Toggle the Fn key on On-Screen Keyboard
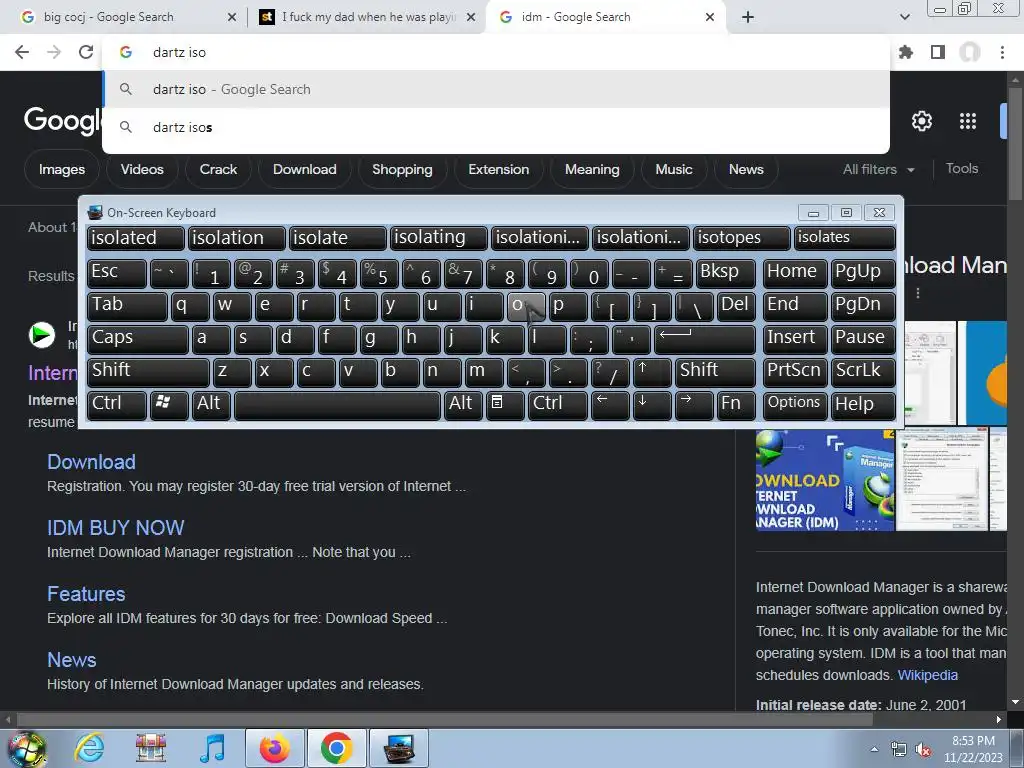 click(x=735, y=405)
